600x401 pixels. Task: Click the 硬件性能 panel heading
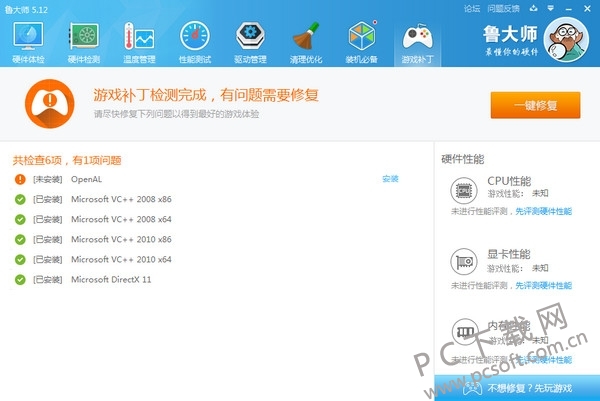point(463,159)
